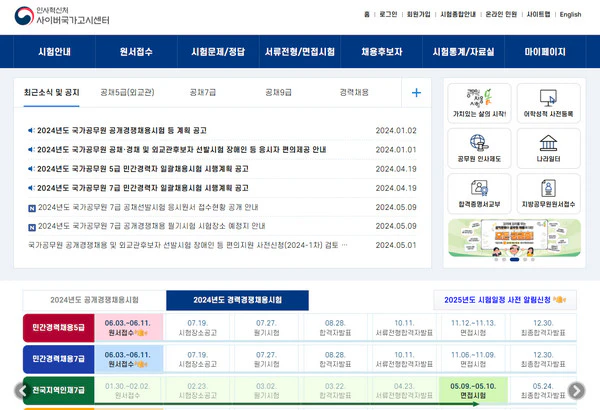Screen dimensions: 600x410
Task: Expand the 시험안내 main menu
Action: 54,52
